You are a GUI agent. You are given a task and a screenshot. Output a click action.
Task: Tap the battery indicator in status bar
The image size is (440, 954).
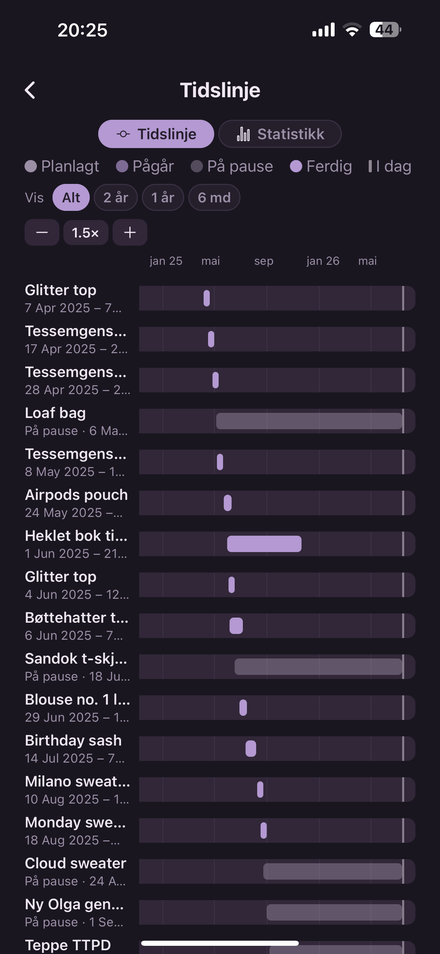[385, 30]
